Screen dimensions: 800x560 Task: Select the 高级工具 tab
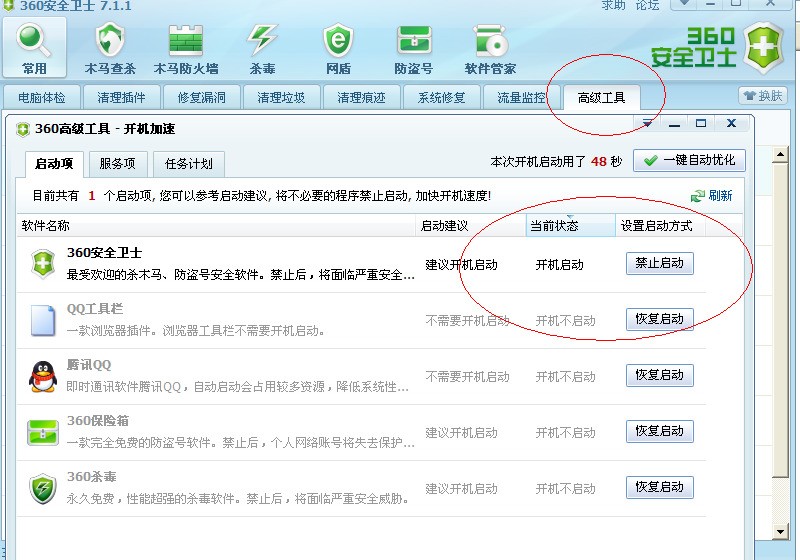tap(602, 97)
